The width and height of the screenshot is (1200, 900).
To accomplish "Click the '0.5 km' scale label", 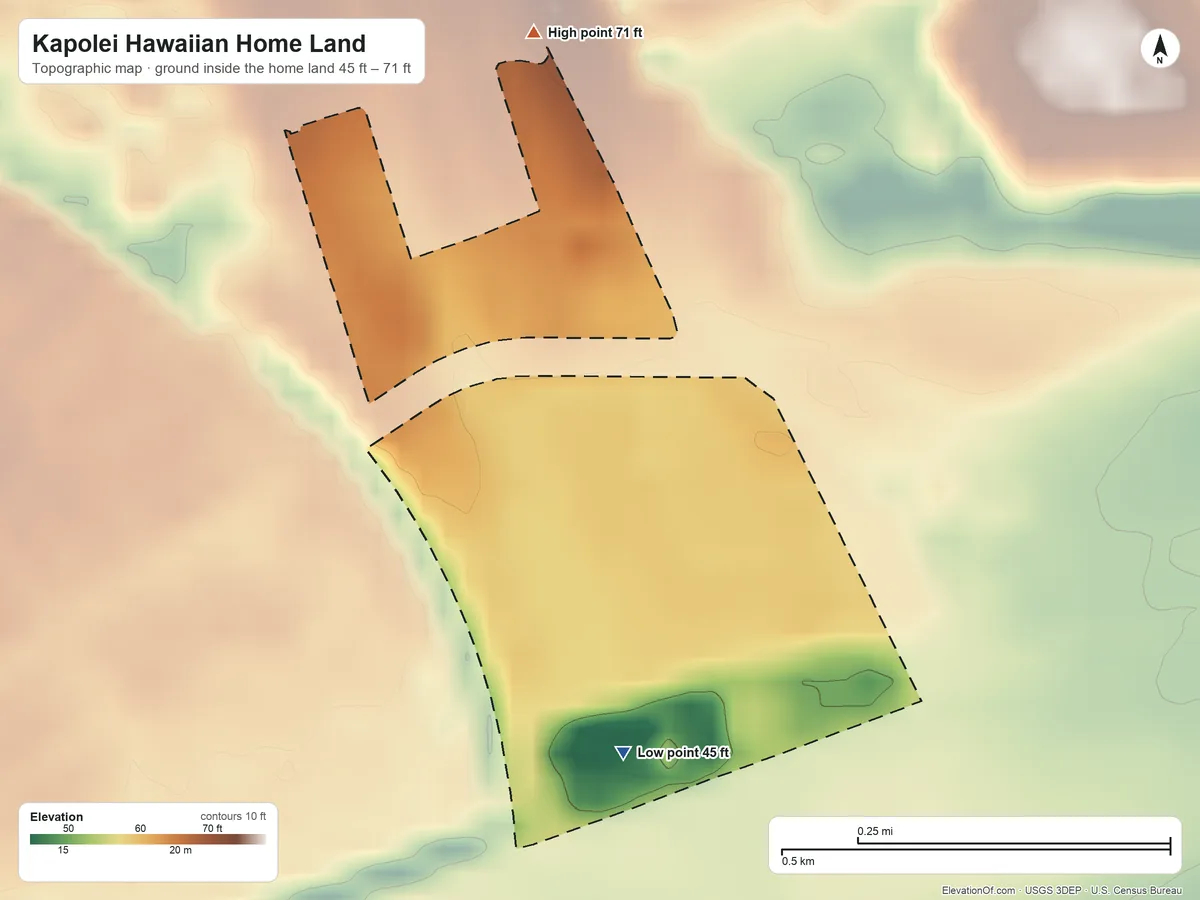I will (798, 861).
